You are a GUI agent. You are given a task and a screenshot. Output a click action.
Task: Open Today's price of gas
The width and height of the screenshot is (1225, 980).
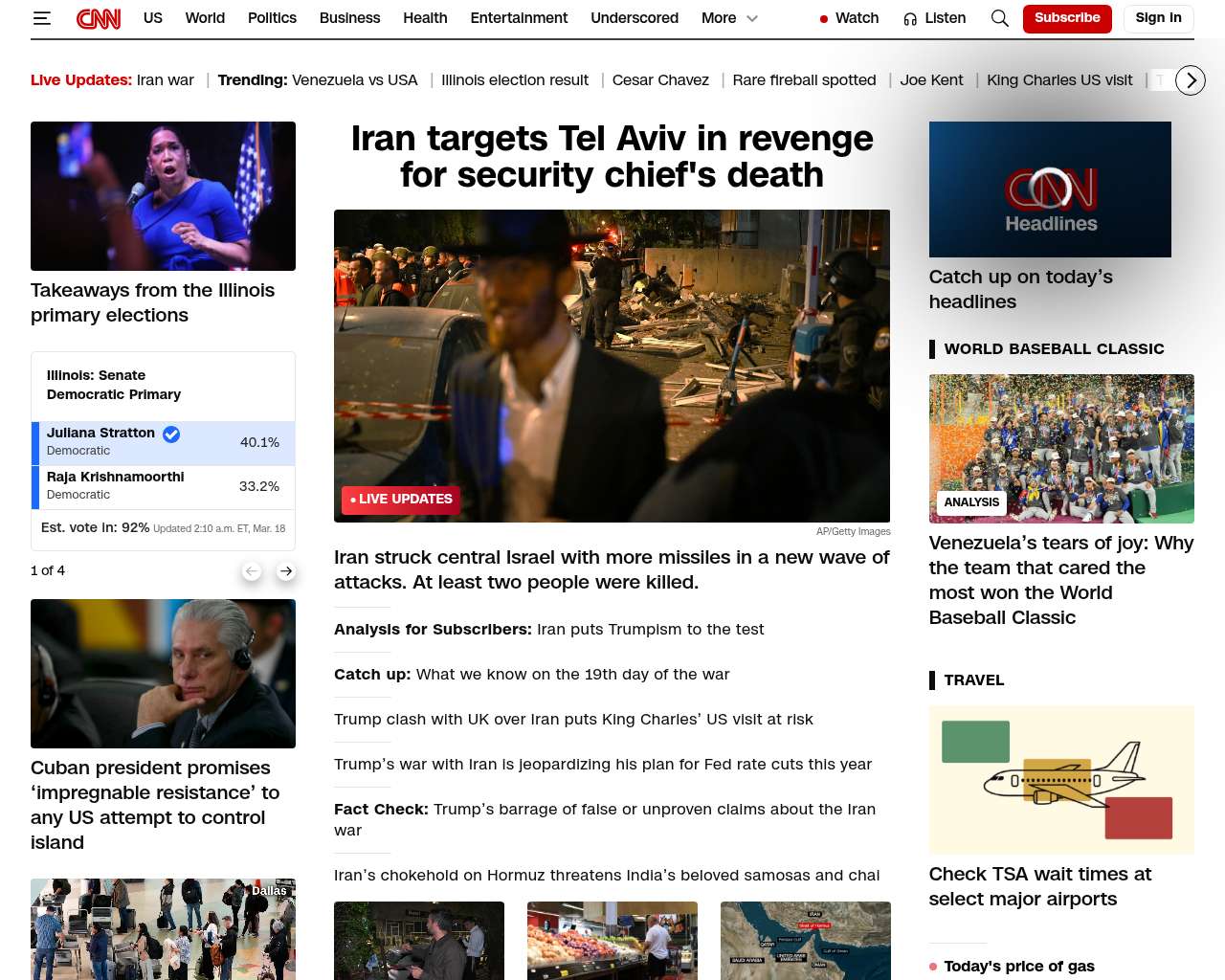pos(1019,967)
